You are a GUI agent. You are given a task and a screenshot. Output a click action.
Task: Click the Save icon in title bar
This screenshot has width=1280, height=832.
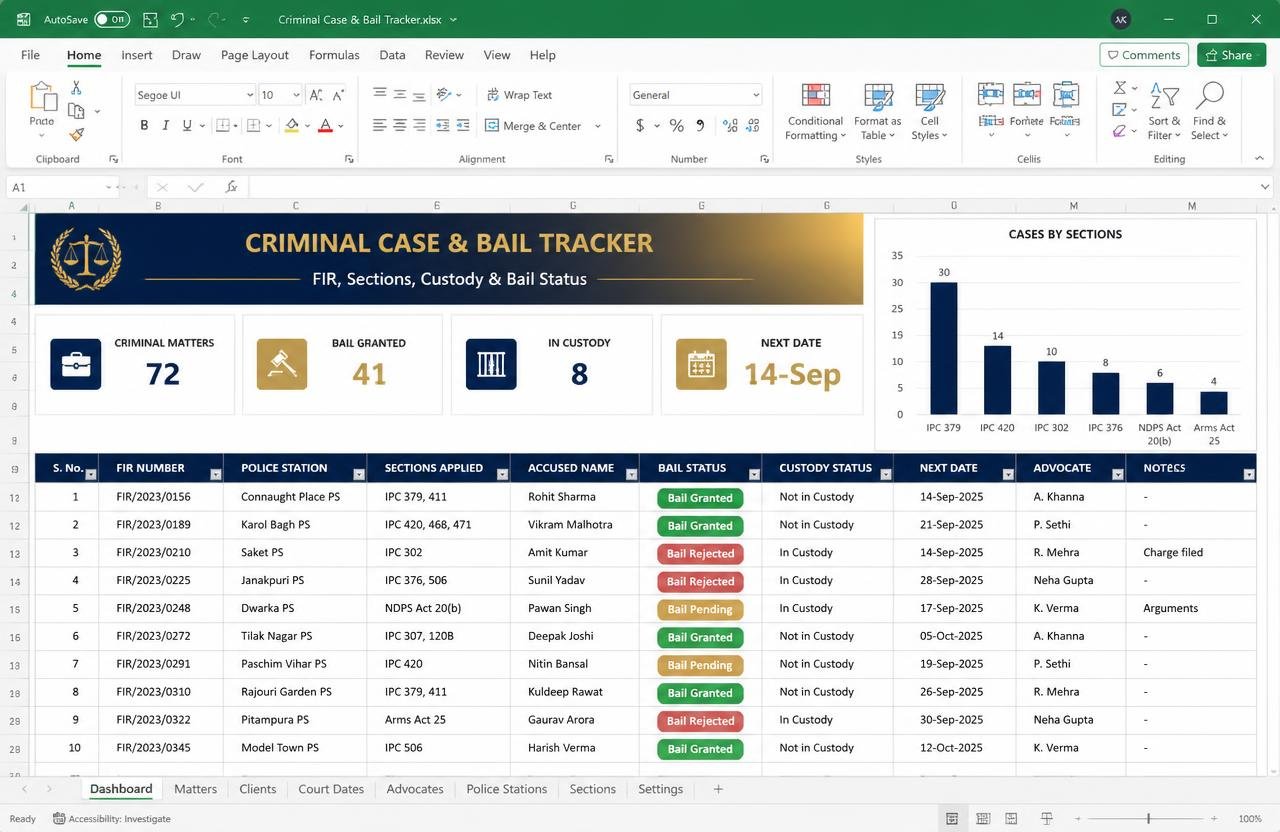(x=150, y=19)
